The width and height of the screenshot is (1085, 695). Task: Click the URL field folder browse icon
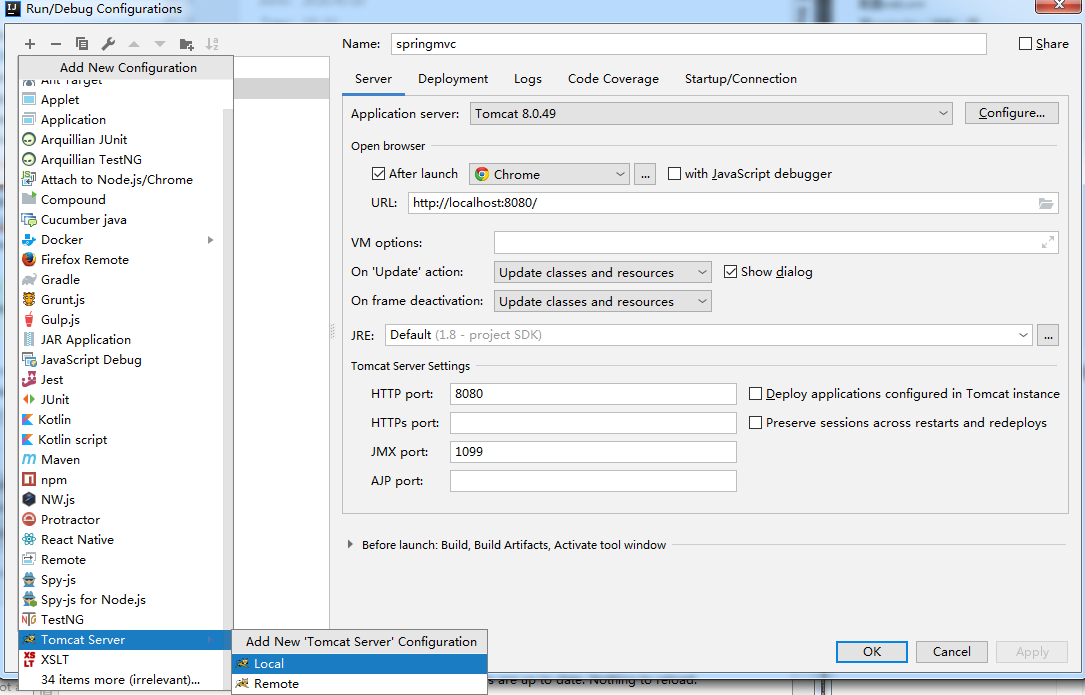point(1046,204)
